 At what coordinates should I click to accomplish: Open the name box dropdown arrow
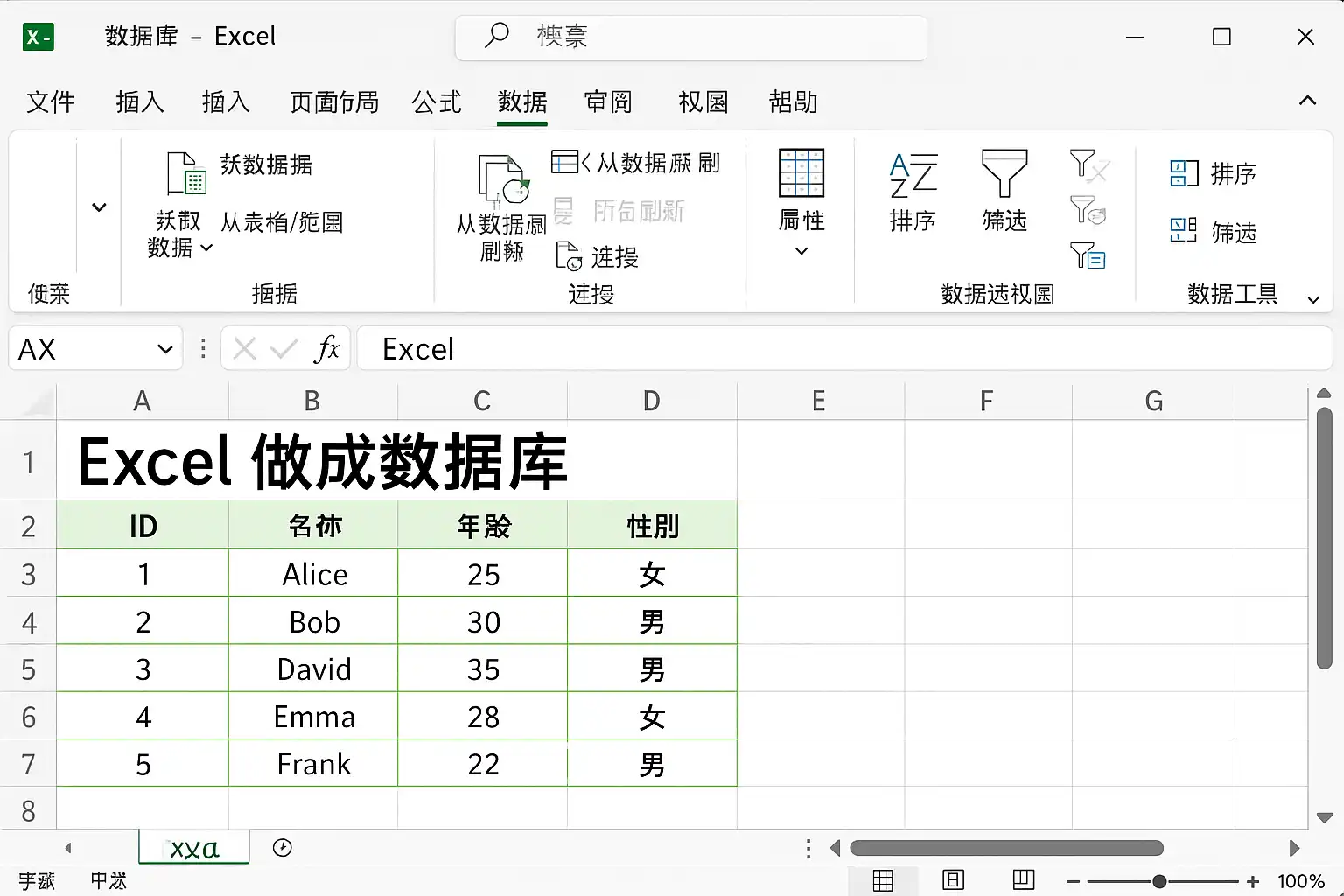pyautogui.click(x=164, y=350)
